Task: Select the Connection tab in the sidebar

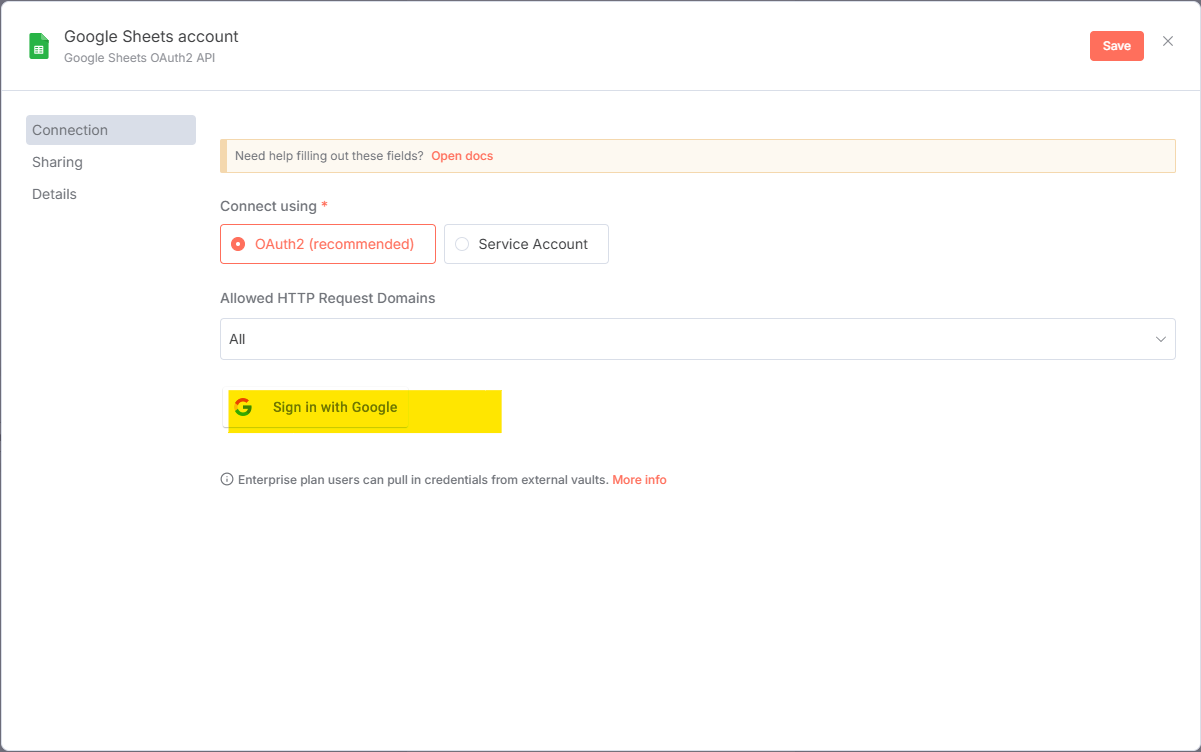Action: (x=70, y=129)
